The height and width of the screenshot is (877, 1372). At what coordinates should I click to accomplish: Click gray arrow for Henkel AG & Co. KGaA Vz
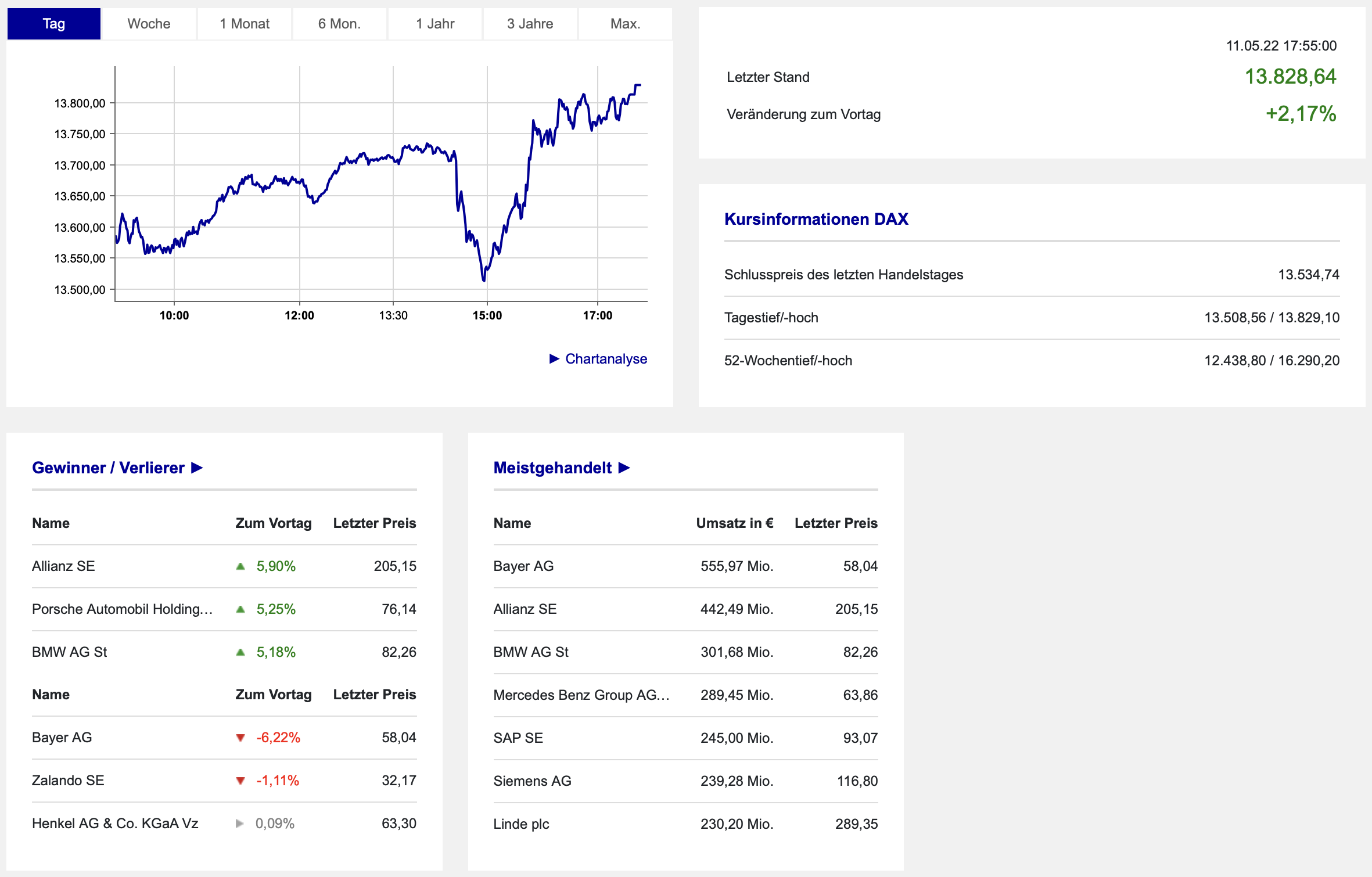coord(239,824)
